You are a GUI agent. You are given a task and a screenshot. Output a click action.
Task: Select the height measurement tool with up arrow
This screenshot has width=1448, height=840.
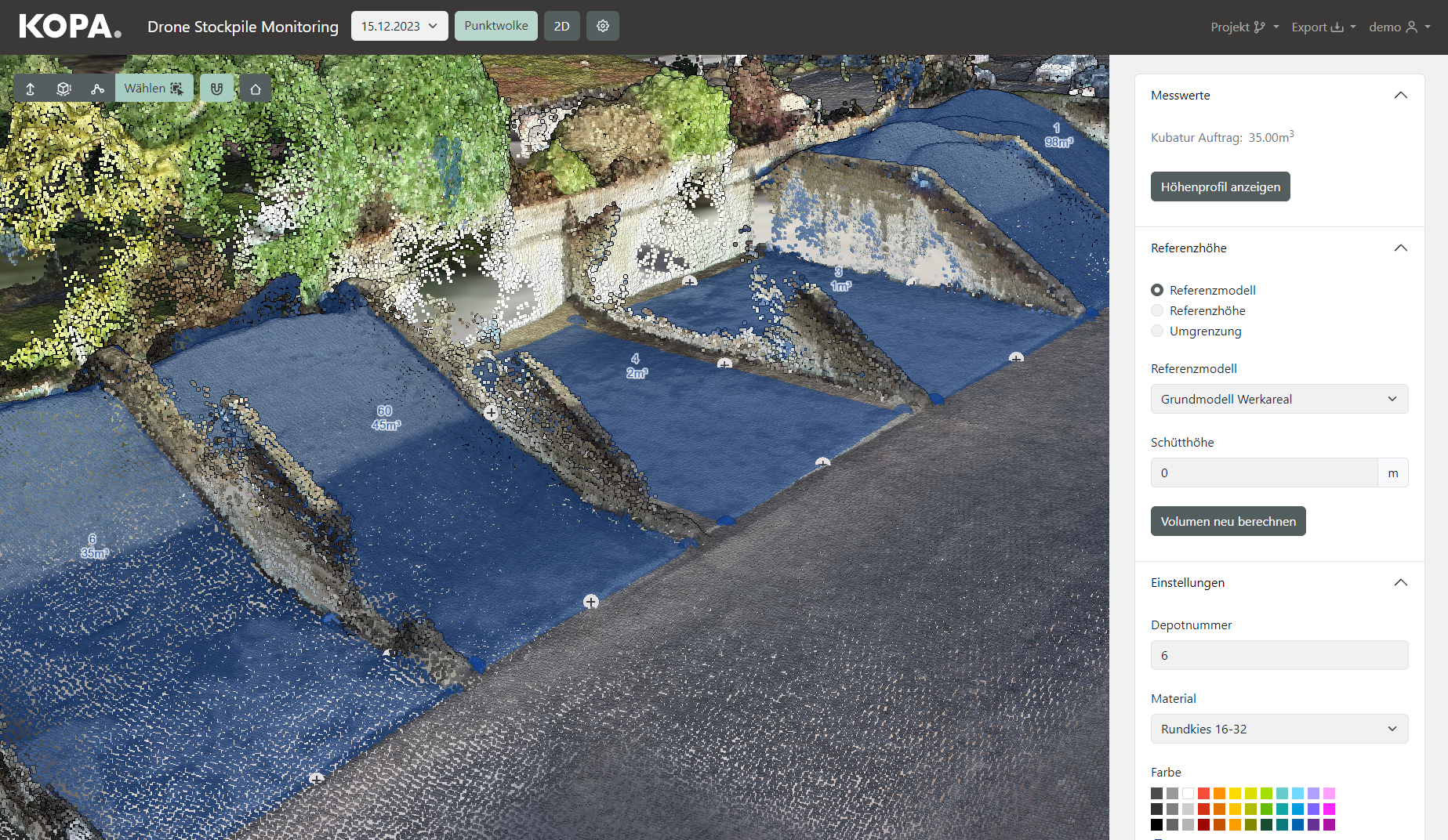(31, 89)
